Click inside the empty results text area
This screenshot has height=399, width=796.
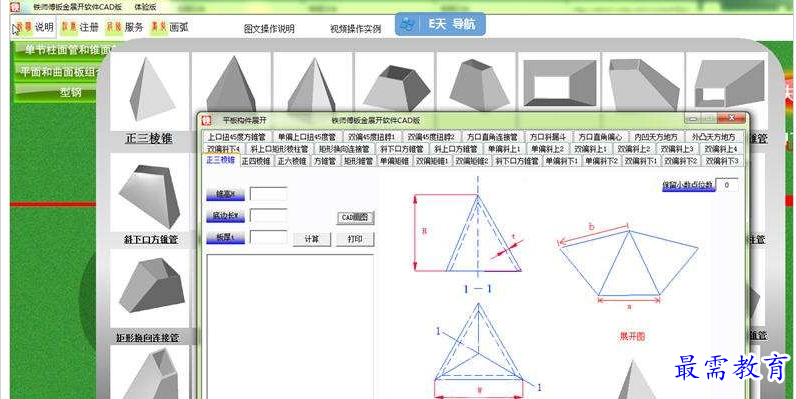click(290, 326)
